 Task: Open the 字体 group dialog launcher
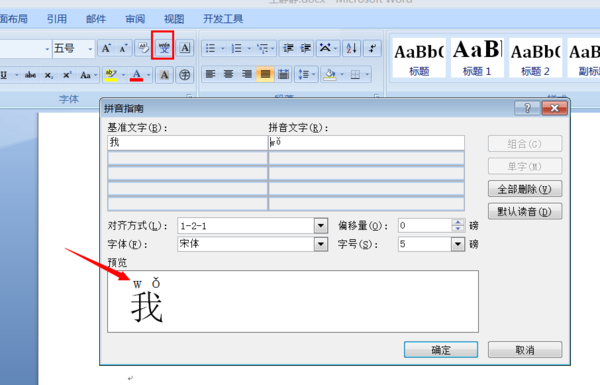pyautogui.click(x=189, y=96)
